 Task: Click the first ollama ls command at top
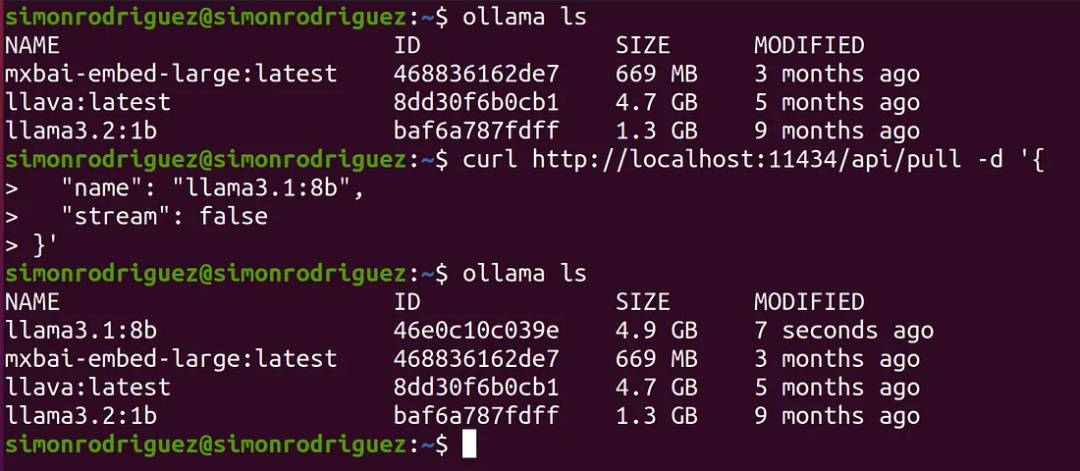coord(524,17)
